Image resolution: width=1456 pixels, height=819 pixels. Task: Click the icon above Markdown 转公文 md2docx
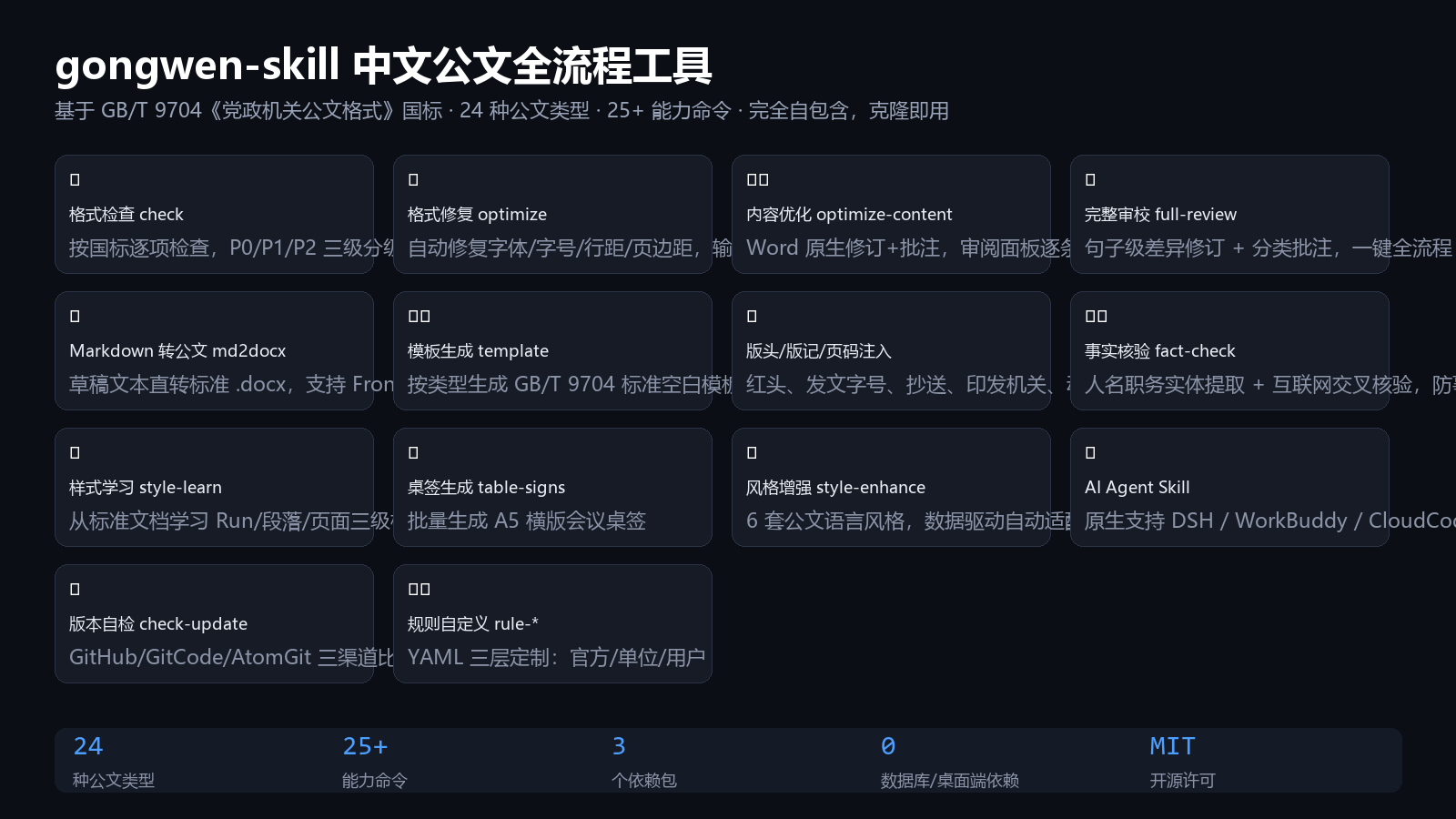click(x=75, y=317)
